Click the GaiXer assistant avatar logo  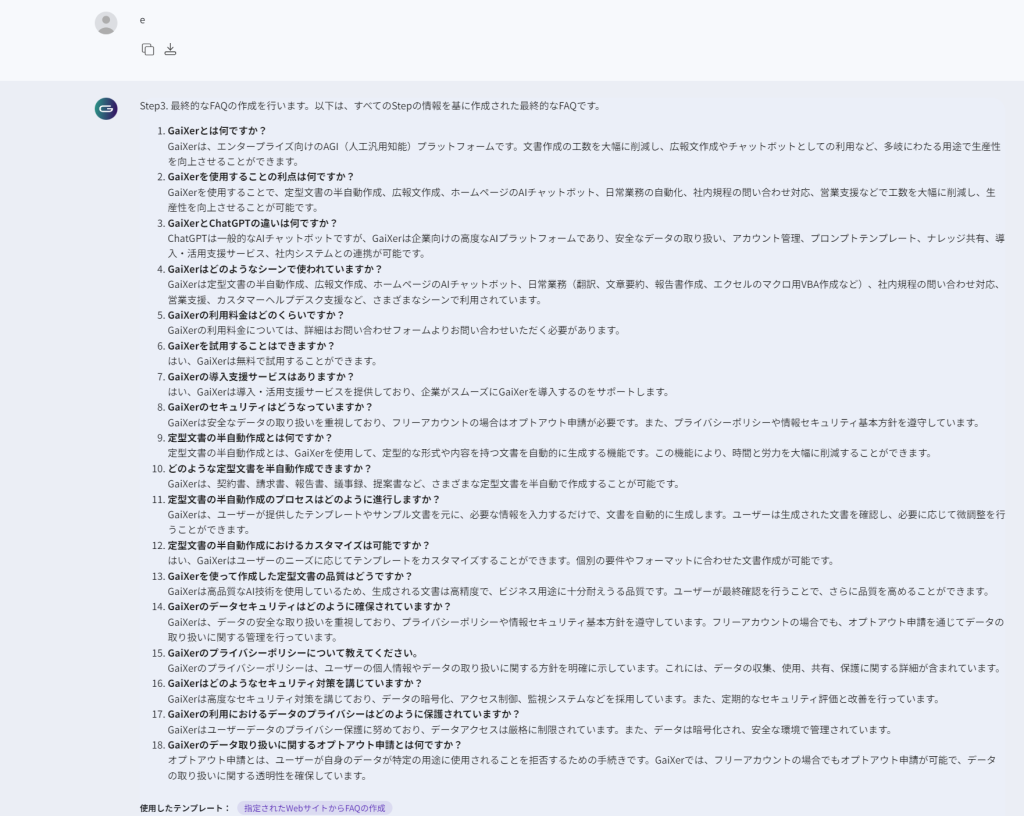point(106,109)
